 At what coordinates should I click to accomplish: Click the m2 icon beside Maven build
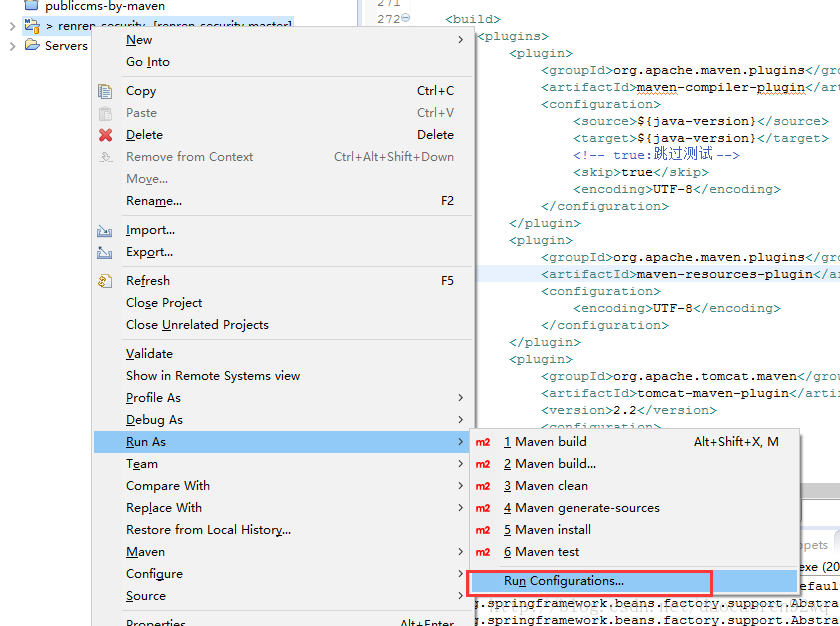483,442
